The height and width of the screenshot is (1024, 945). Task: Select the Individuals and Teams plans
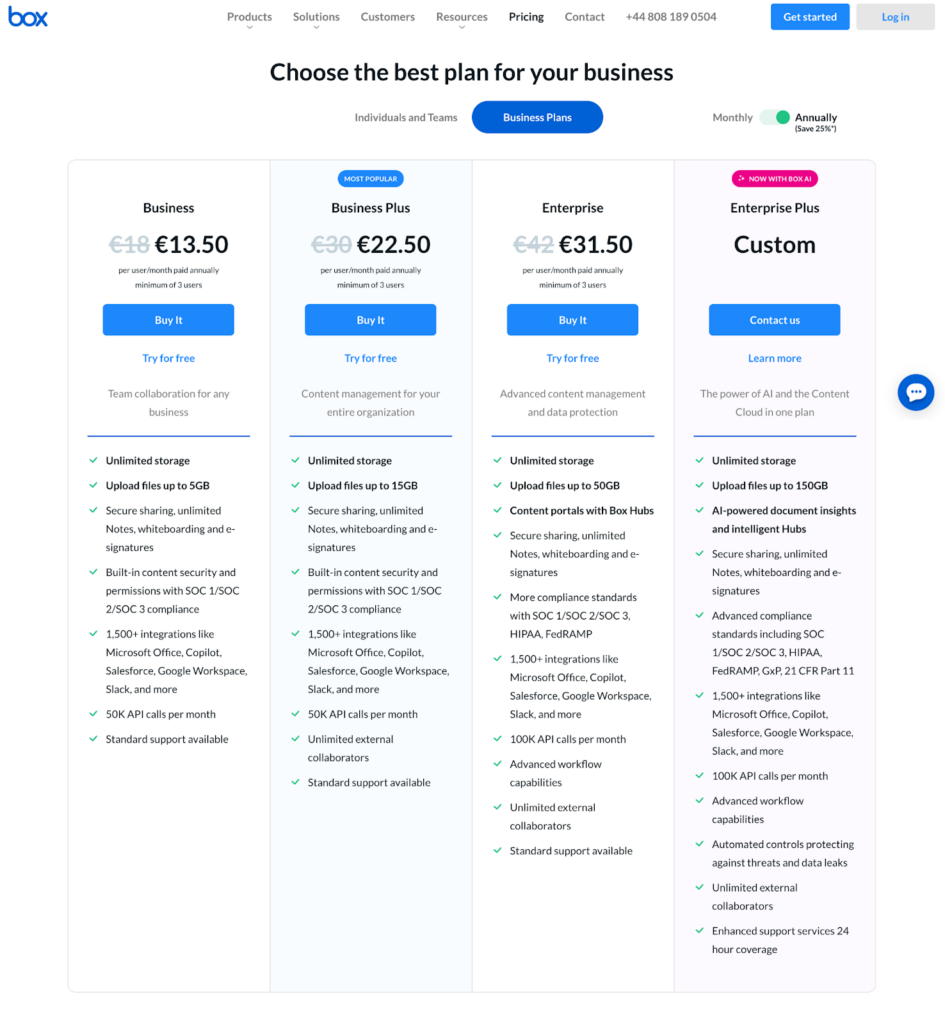click(x=406, y=117)
